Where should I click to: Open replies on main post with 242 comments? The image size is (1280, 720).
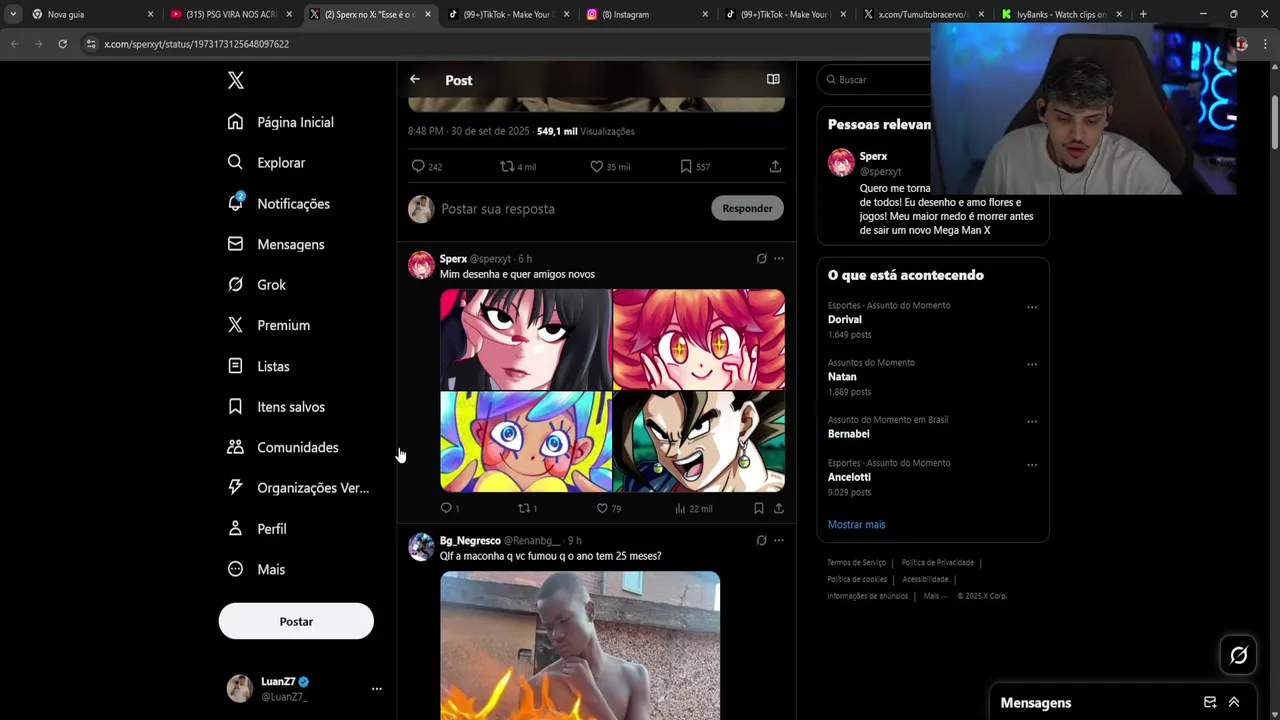tap(427, 167)
